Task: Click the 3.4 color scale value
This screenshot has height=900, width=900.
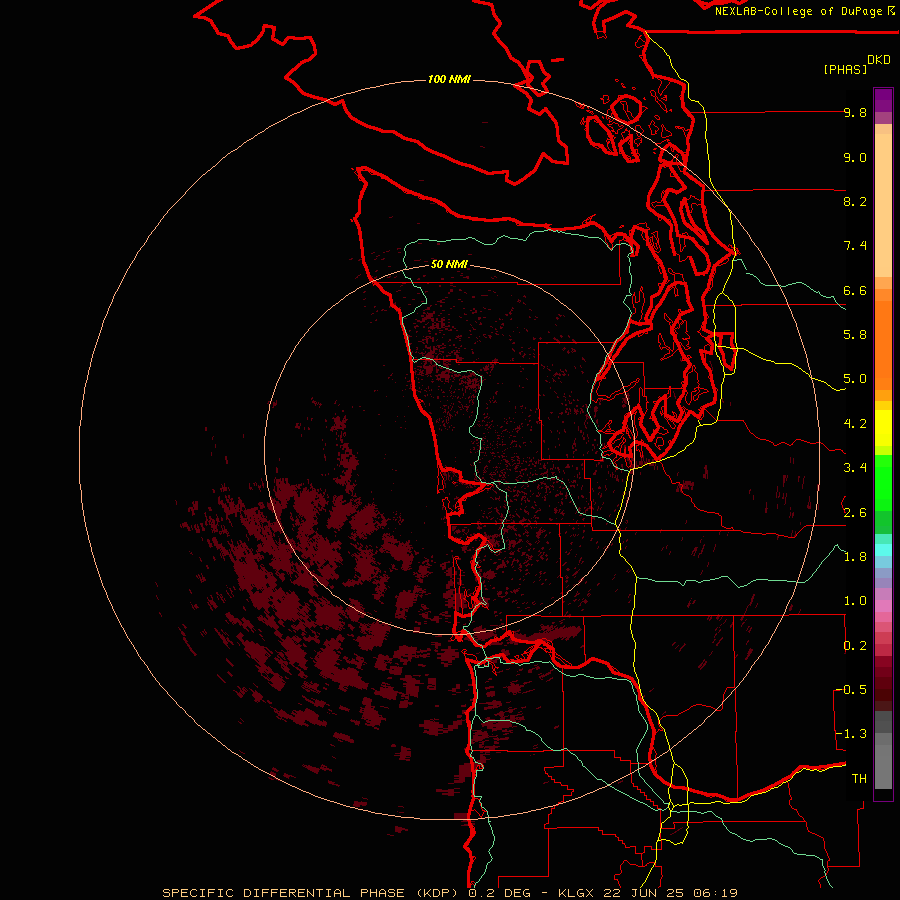Action: click(x=855, y=468)
